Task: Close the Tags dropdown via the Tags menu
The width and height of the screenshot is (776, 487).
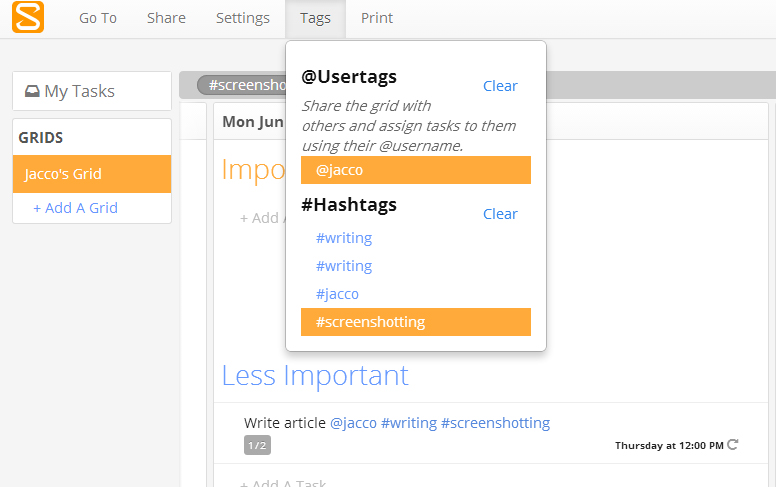Action: [x=315, y=18]
